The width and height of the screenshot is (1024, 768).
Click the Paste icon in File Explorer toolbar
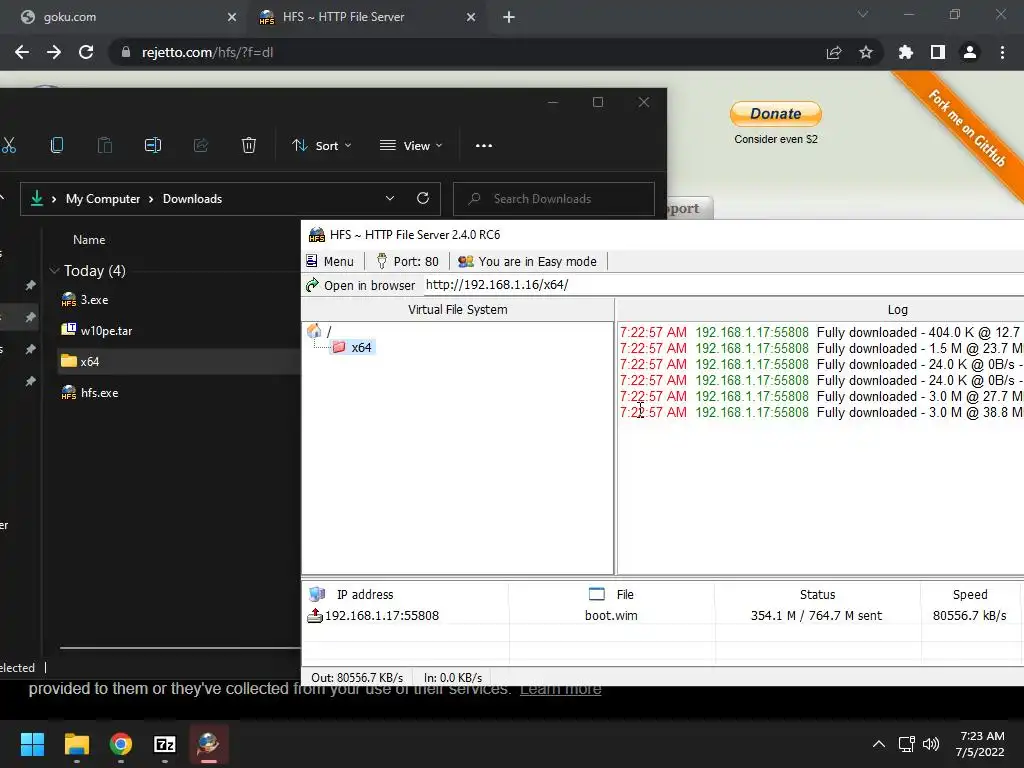tap(104, 145)
